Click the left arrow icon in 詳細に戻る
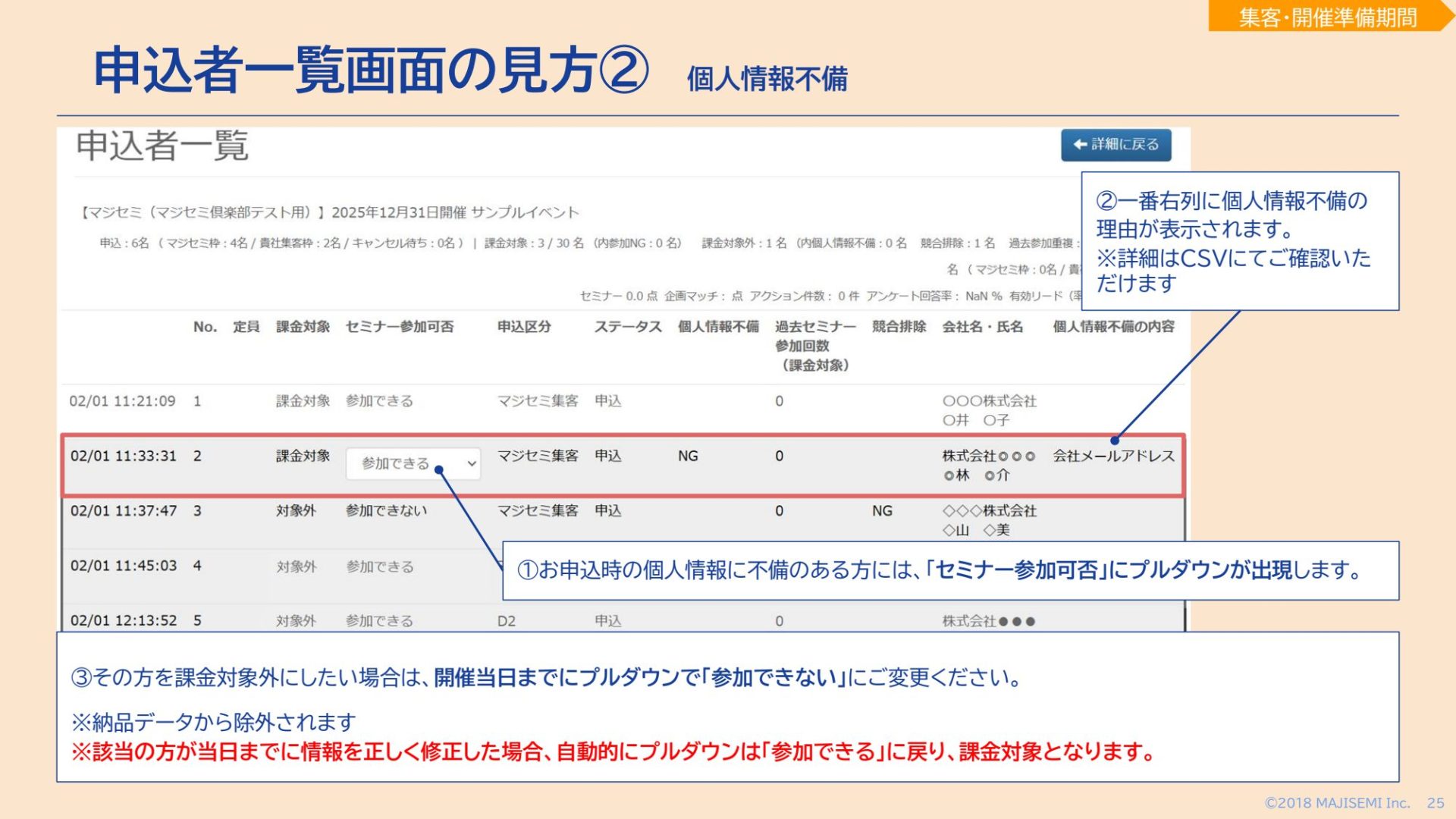This screenshot has width=1456, height=819. pos(1081,145)
